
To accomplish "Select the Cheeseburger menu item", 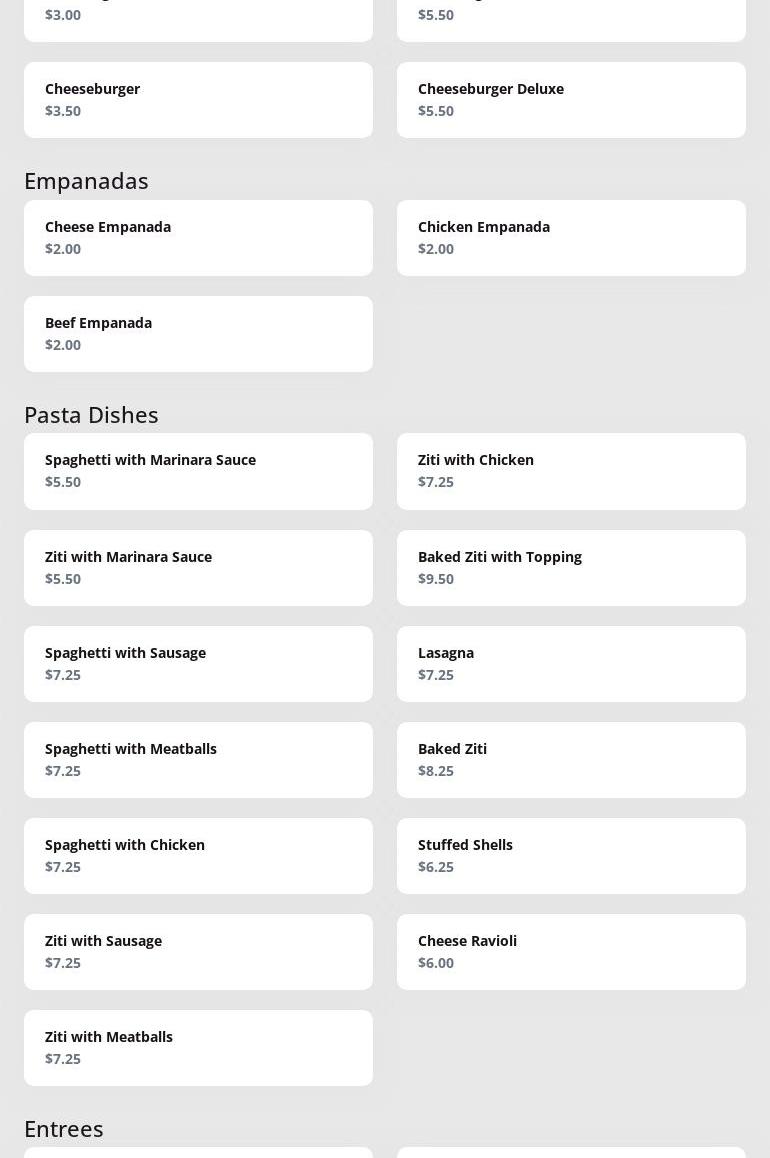I will pyautogui.click(x=198, y=100).
